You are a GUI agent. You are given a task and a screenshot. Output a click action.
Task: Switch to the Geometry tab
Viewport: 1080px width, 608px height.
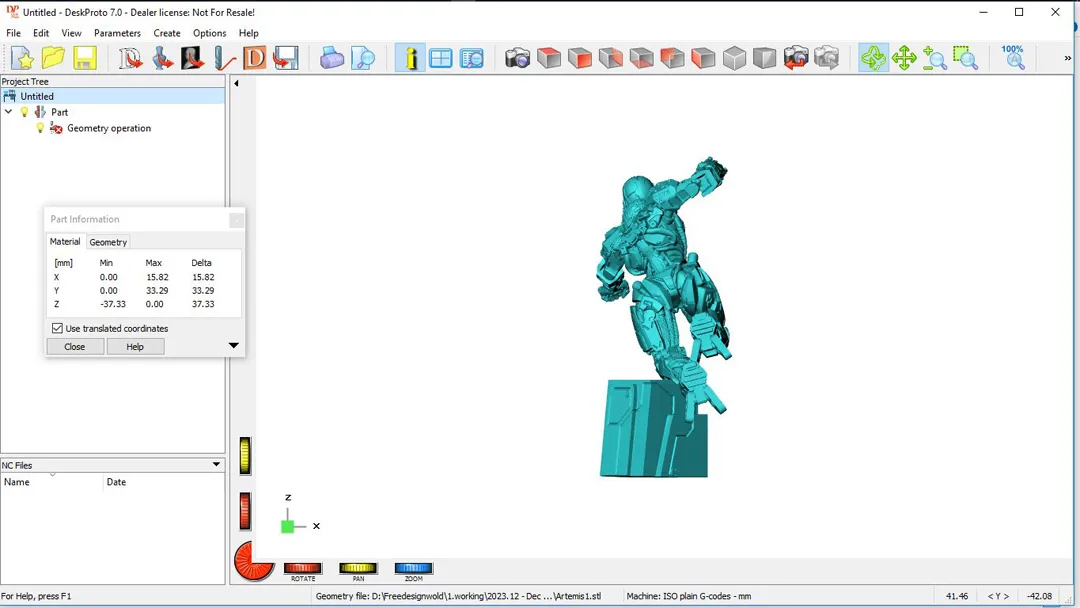(108, 242)
